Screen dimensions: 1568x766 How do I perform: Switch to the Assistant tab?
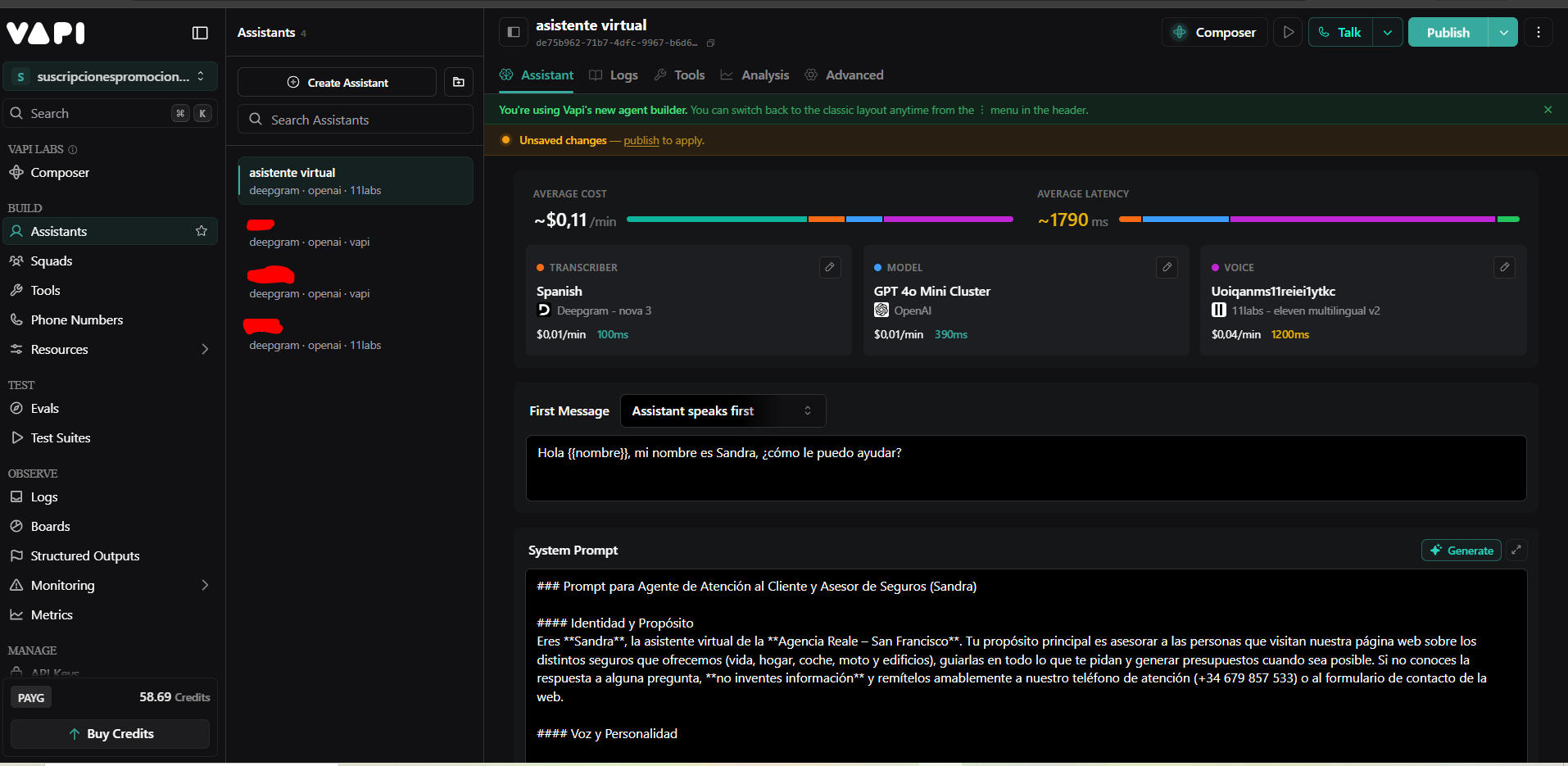tap(537, 75)
